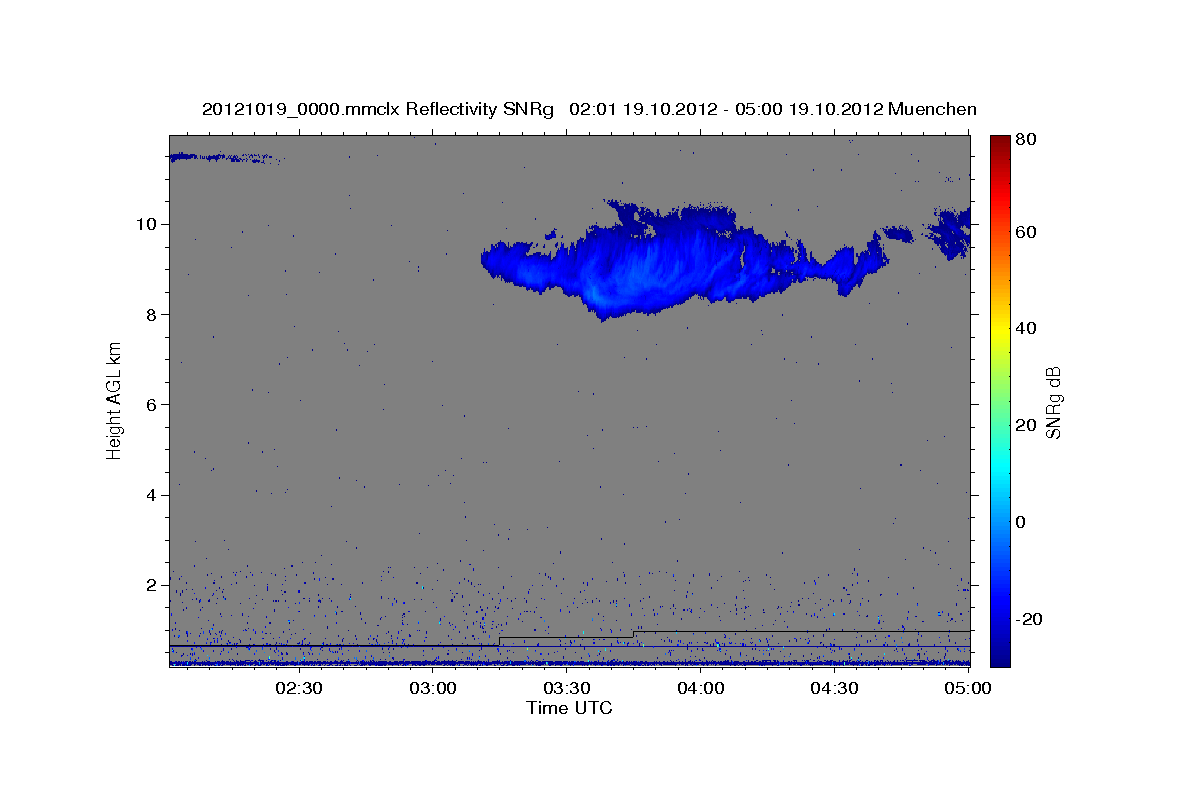The height and width of the screenshot is (800, 1200).
Task: Click the height axis label 2
Action: point(153,585)
